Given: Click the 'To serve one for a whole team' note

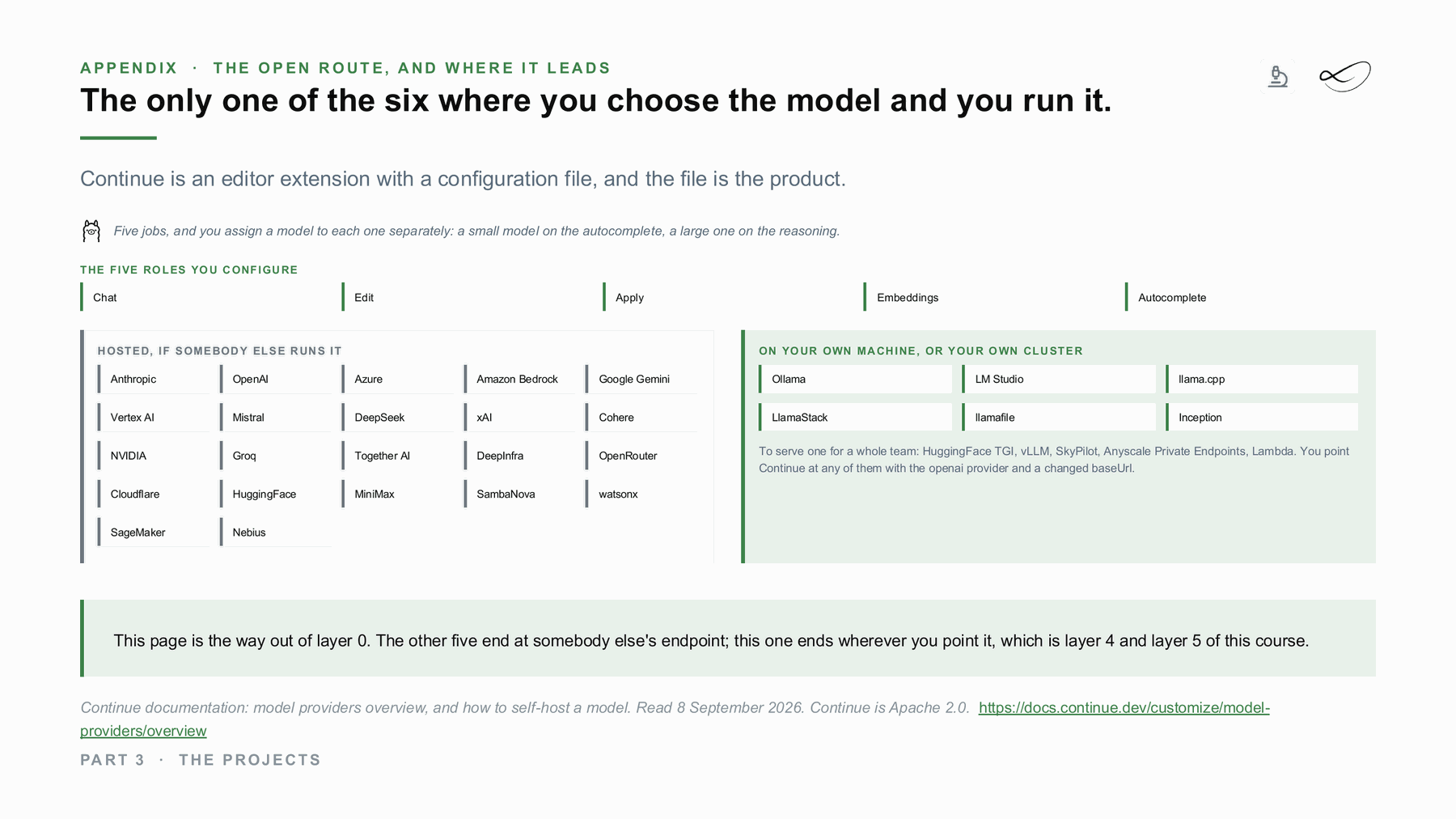Looking at the screenshot, I should [1054, 460].
